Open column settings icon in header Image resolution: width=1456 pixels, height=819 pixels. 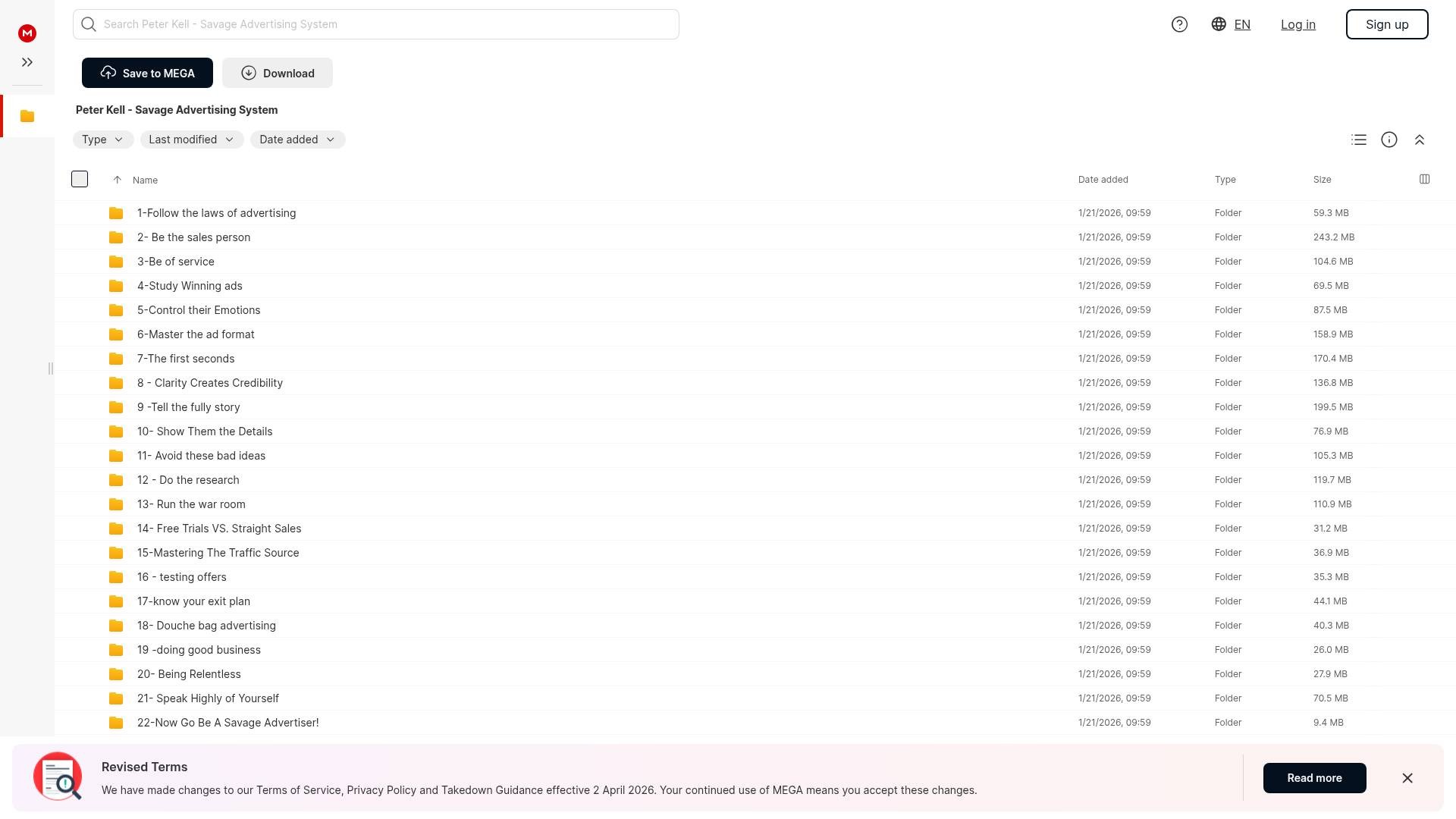click(x=1424, y=179)
